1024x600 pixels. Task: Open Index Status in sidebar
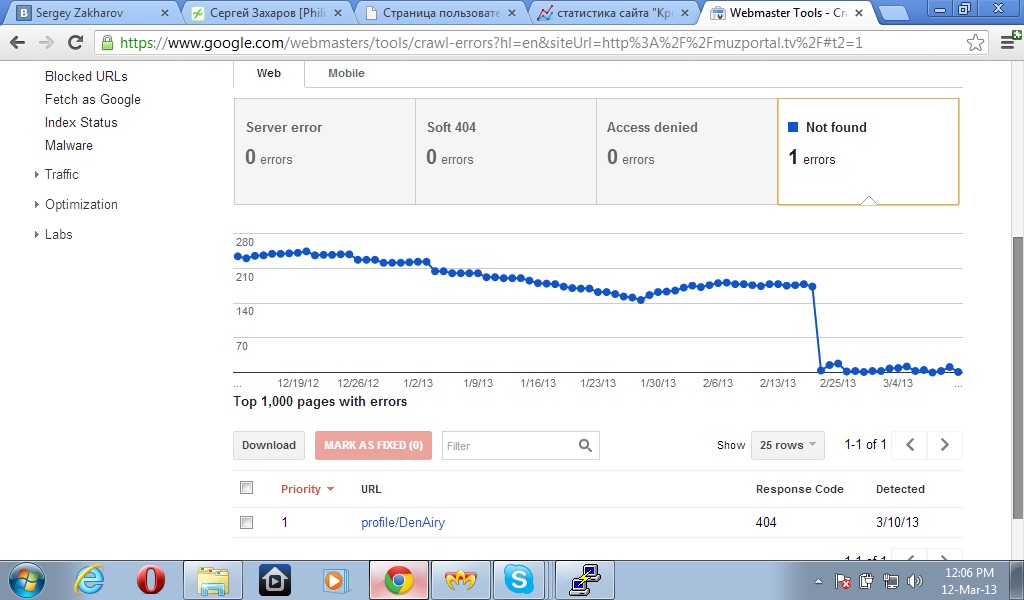tap(81, 122)
